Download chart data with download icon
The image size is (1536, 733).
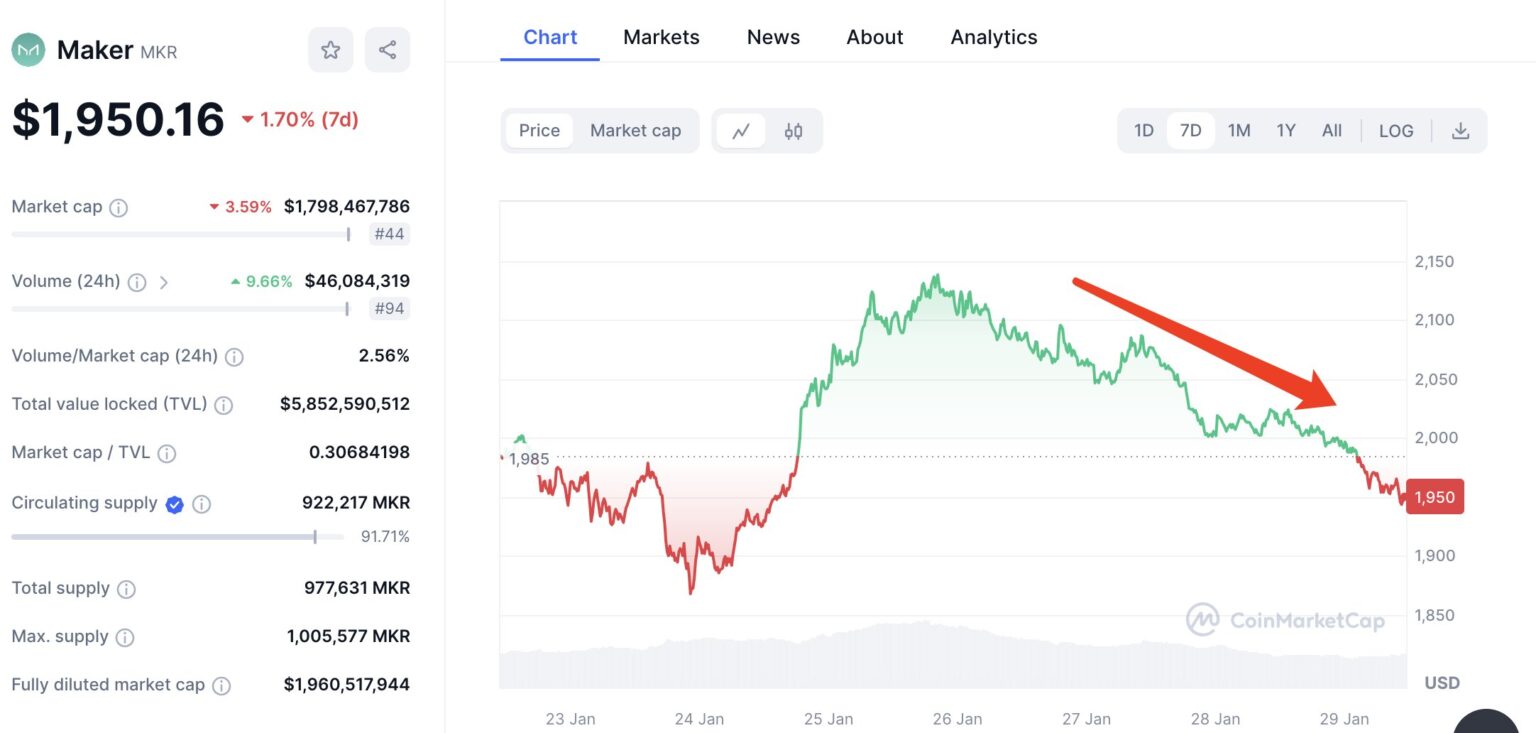pyautogui.click(x=1460, y=131)
